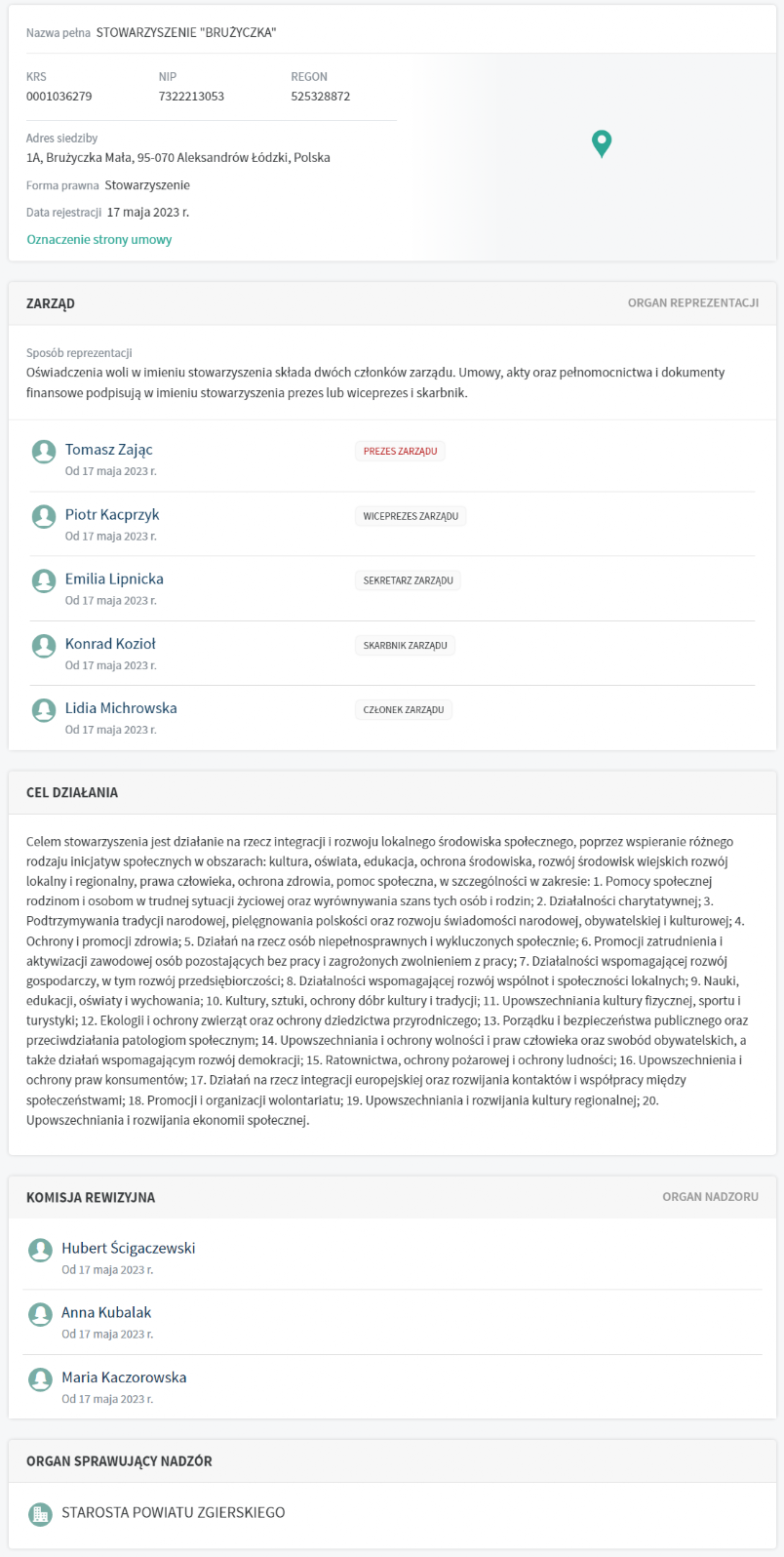Click the map location pin icon
This screenshot has width=784, height=1557.
click(602, 143)
